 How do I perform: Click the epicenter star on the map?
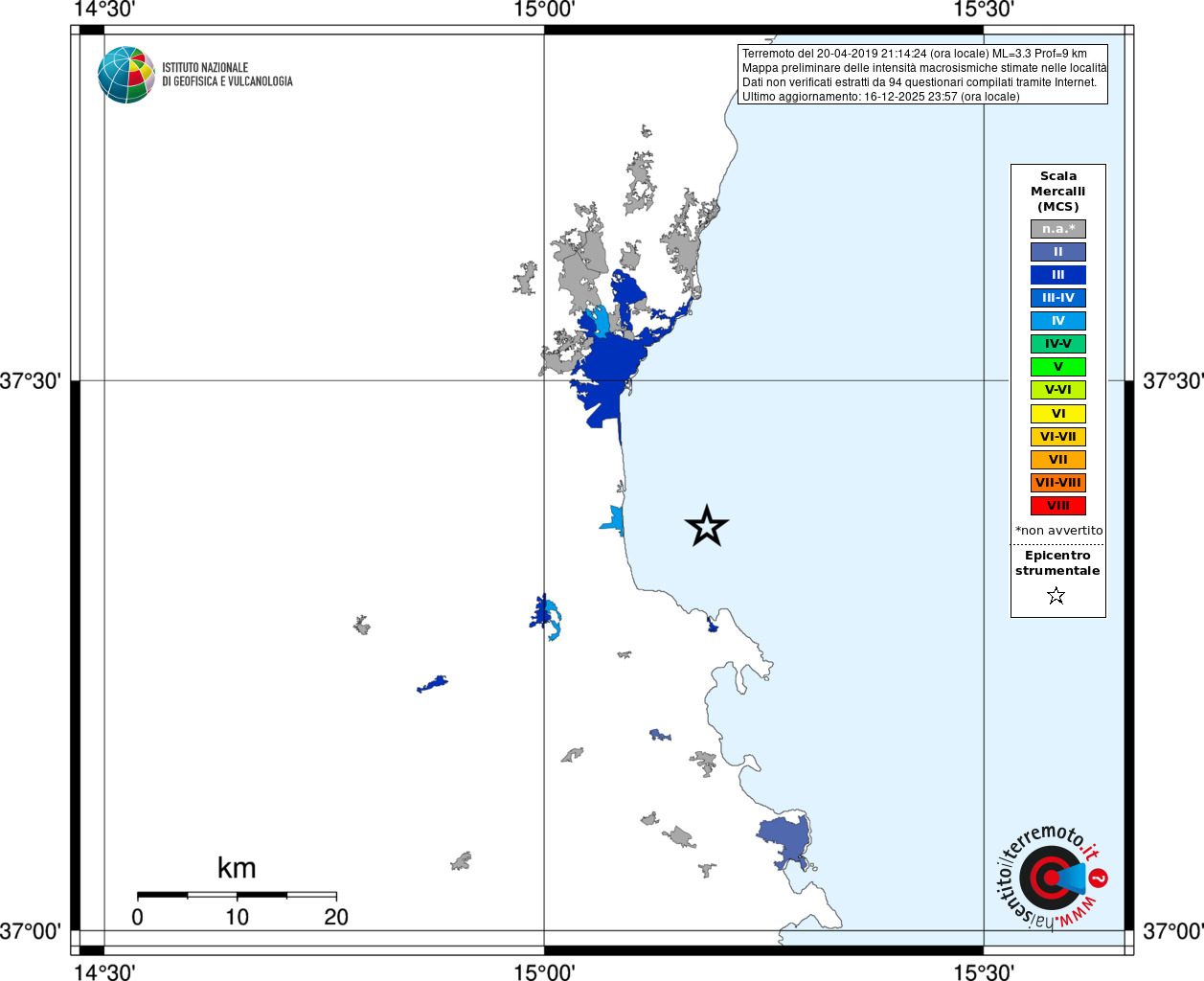pos(707,526)
